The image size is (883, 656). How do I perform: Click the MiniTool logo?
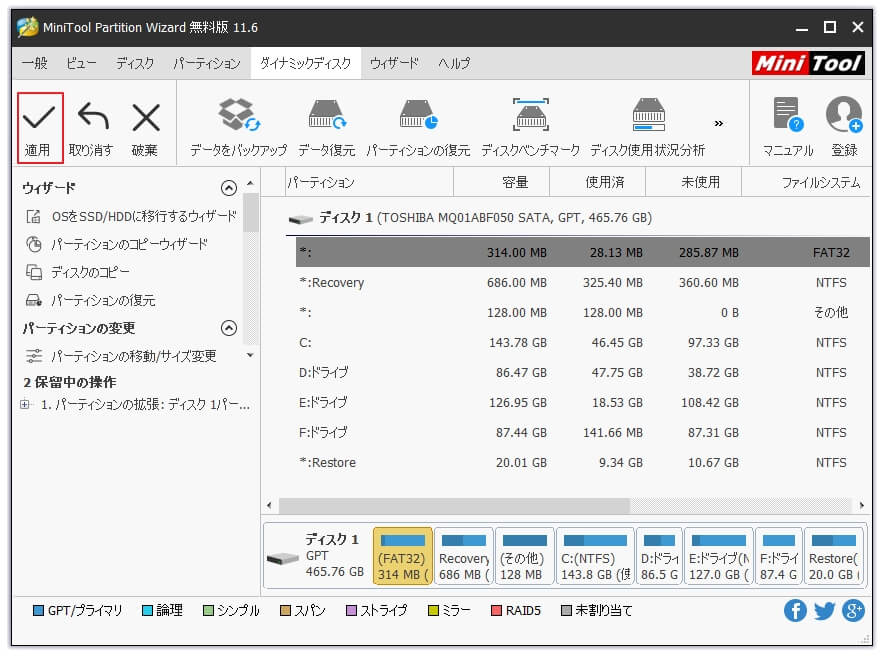click(x=808, y=63)
